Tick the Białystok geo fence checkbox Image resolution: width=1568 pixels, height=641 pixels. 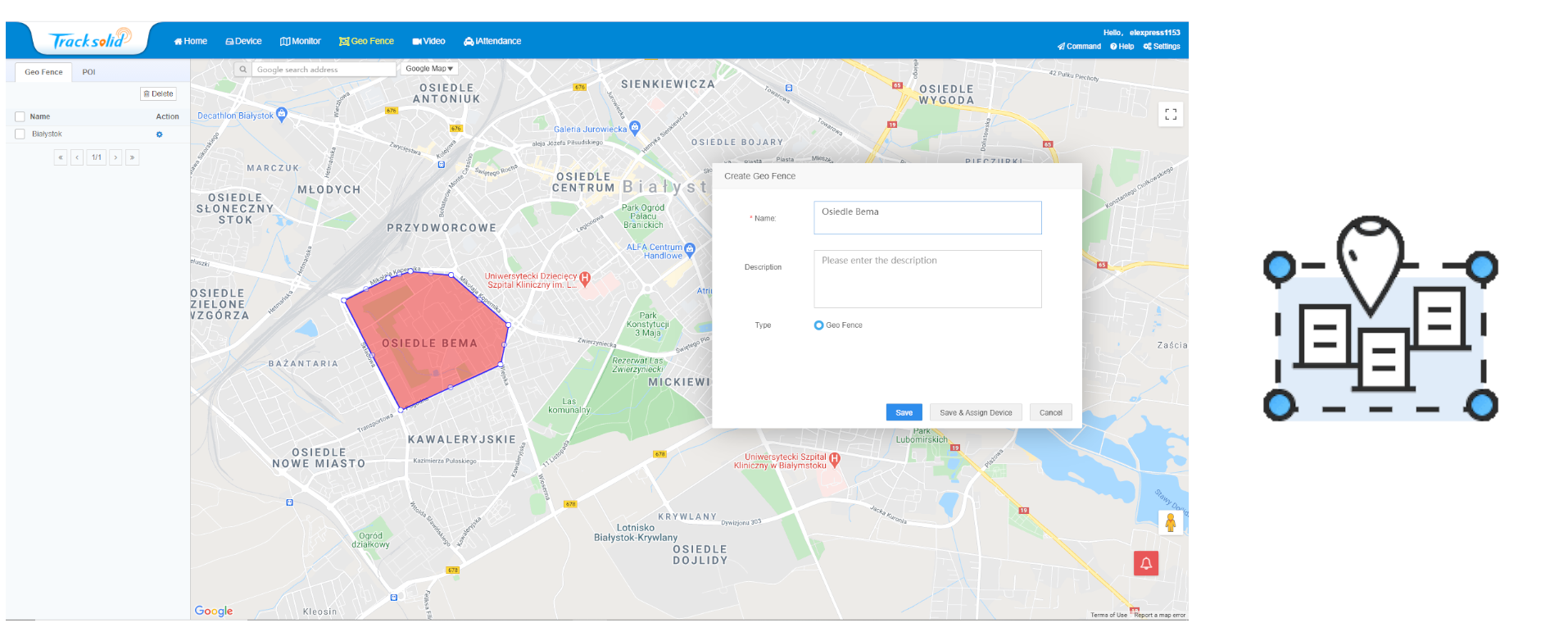coord(20,134)
